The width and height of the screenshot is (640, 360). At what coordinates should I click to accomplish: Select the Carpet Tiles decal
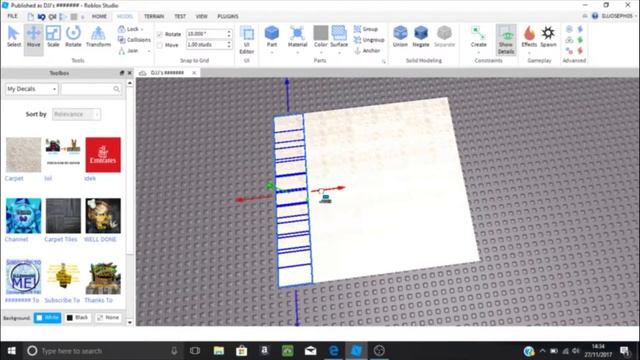(63, 216)
